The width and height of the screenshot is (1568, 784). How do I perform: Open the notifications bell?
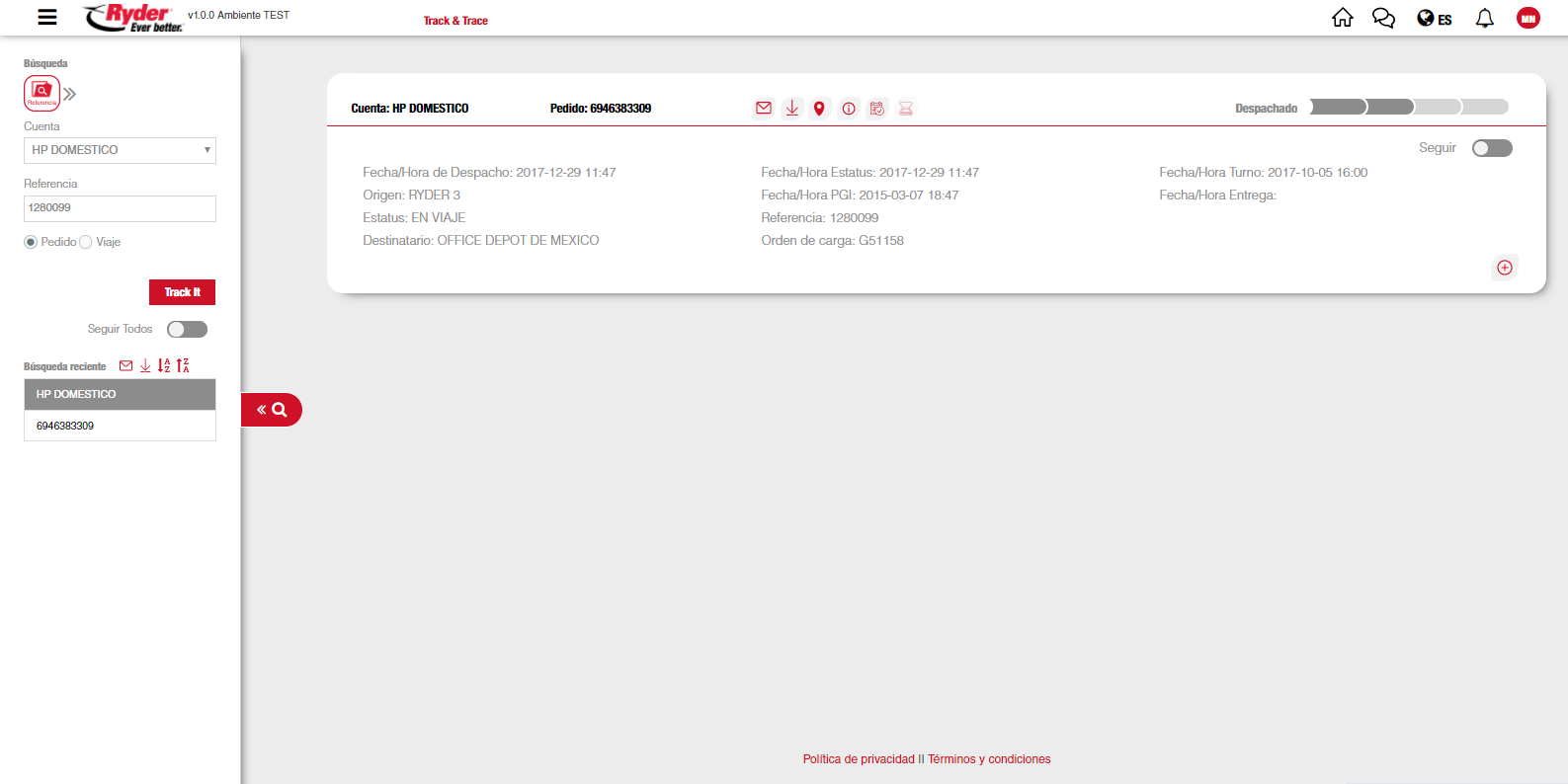(1484, 18)
